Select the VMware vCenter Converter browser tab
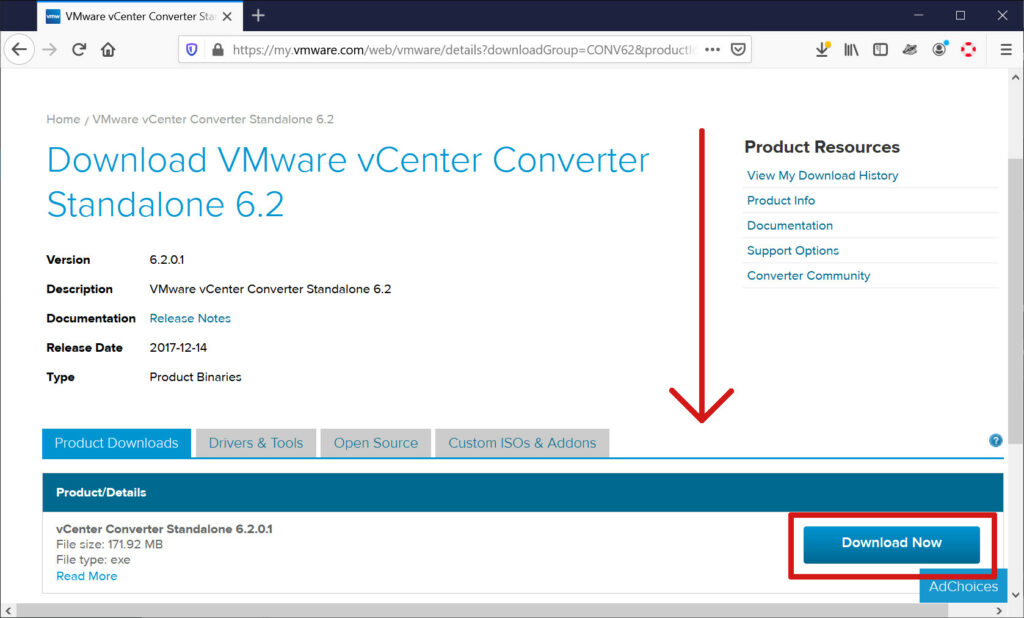Image resolution: width=1024 pixels, height=618 pixels. click(140, 16)
